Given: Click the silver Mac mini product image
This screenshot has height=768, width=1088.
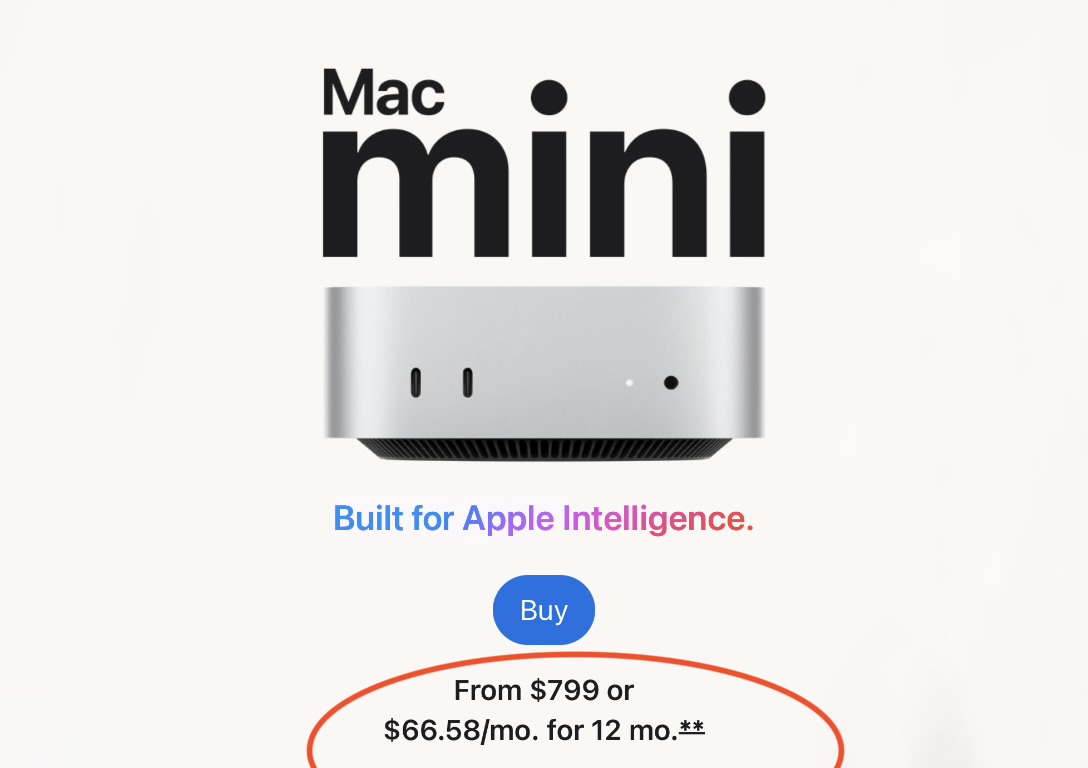Looking at the screenshot, I should point(544,373).
